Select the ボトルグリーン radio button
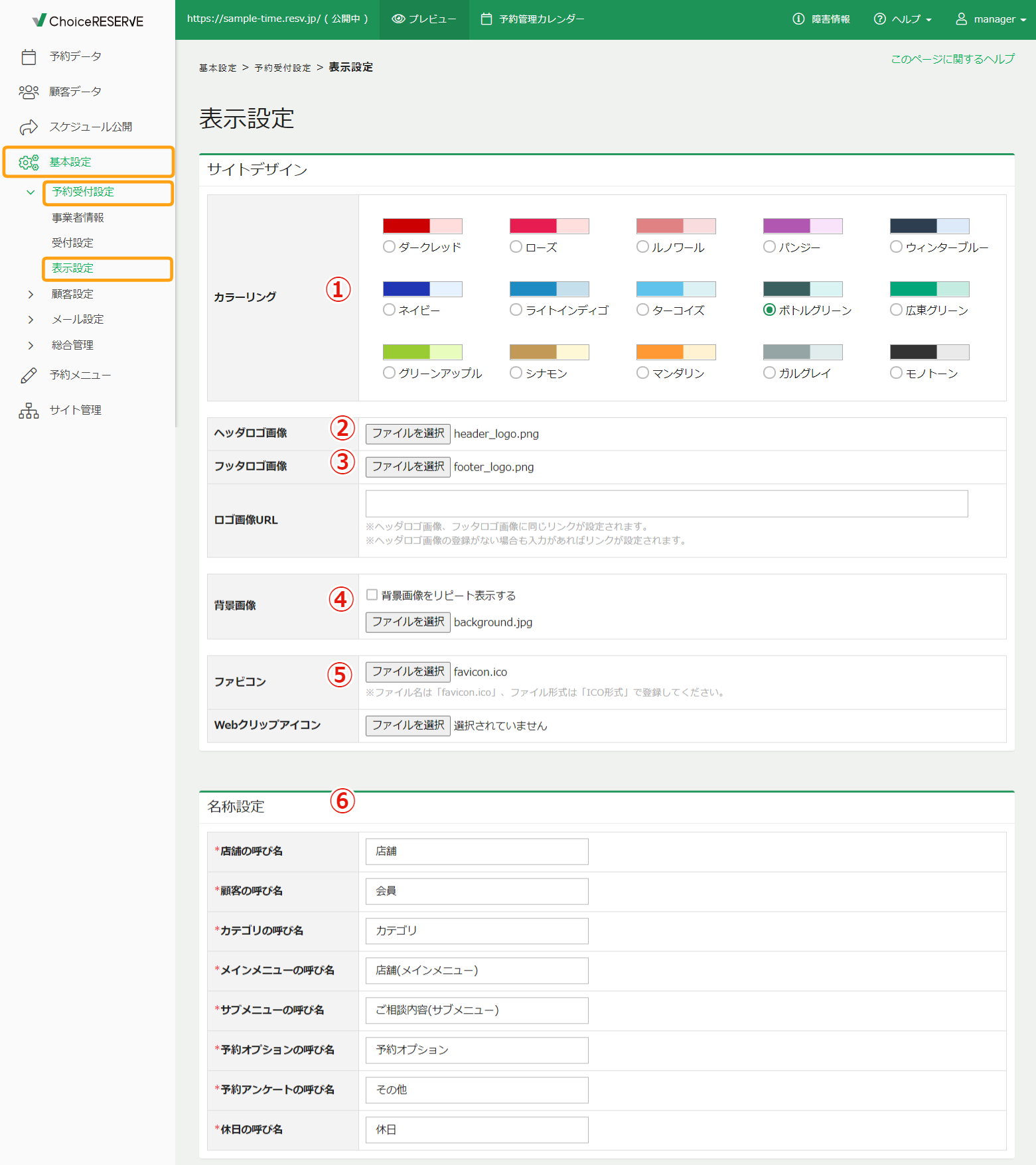 click(770, 310)
